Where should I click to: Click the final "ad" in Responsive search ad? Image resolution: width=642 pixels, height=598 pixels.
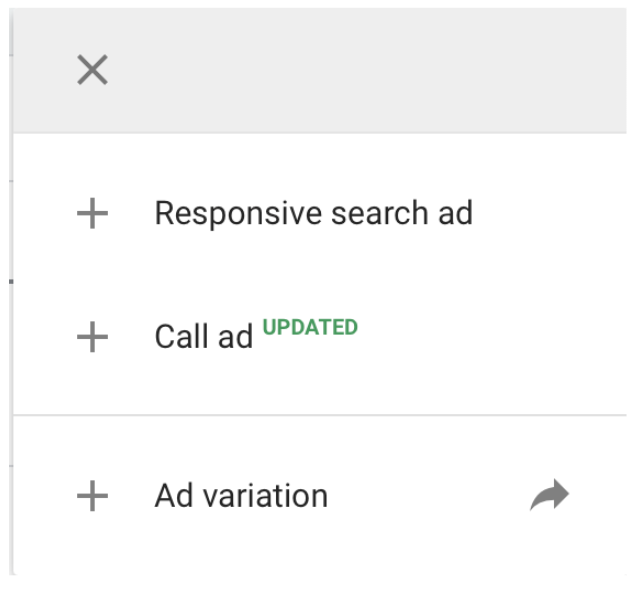pos(455,214)
